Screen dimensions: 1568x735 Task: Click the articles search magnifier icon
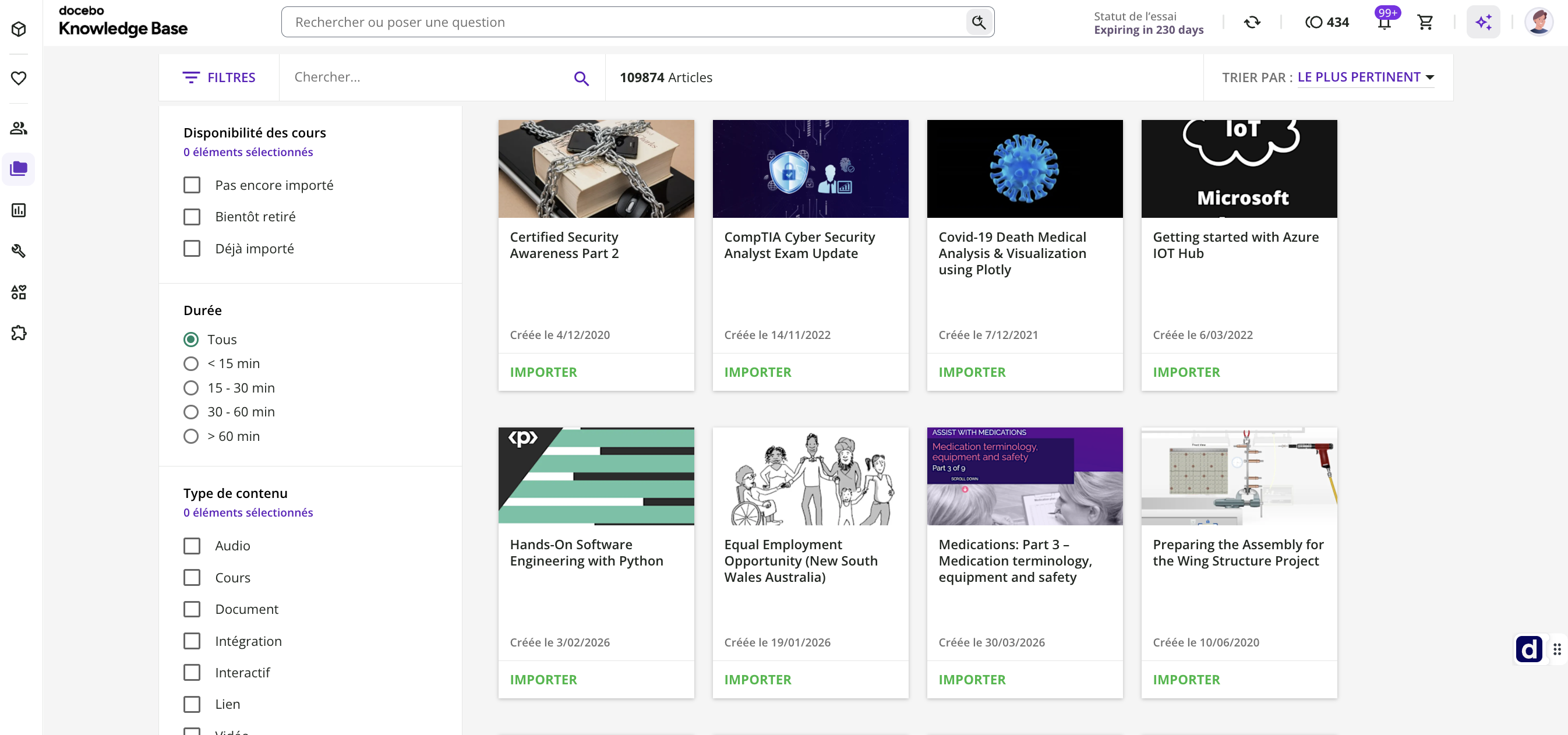581,78
